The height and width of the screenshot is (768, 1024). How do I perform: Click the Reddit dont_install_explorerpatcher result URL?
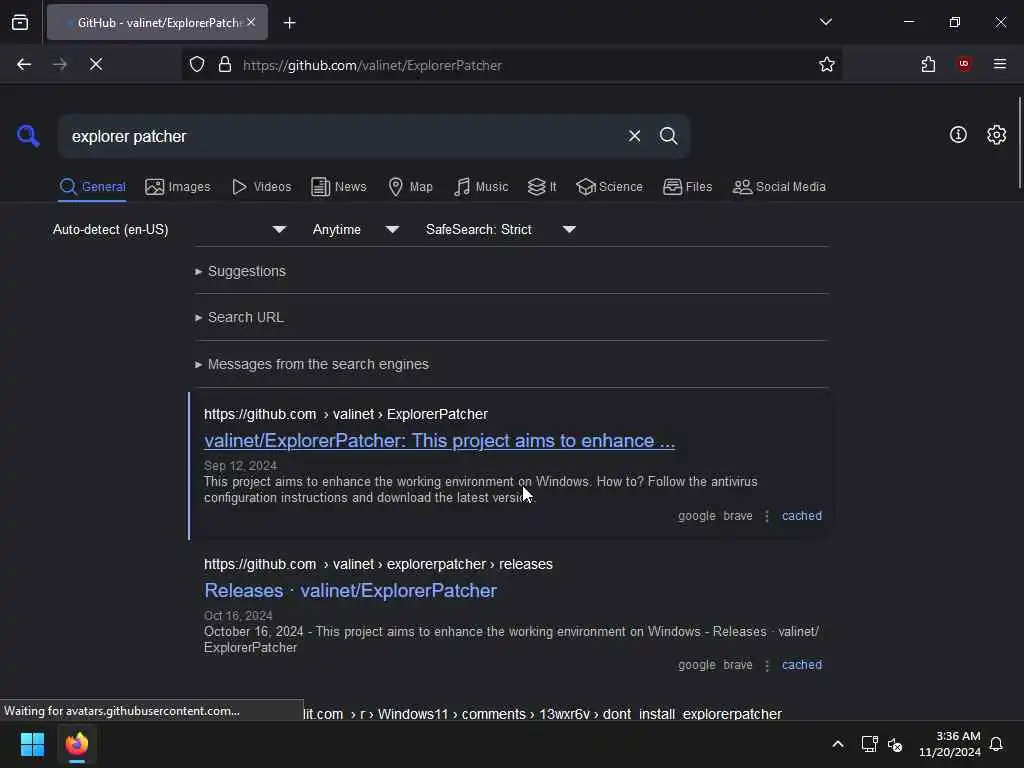(x=543, y=714)
